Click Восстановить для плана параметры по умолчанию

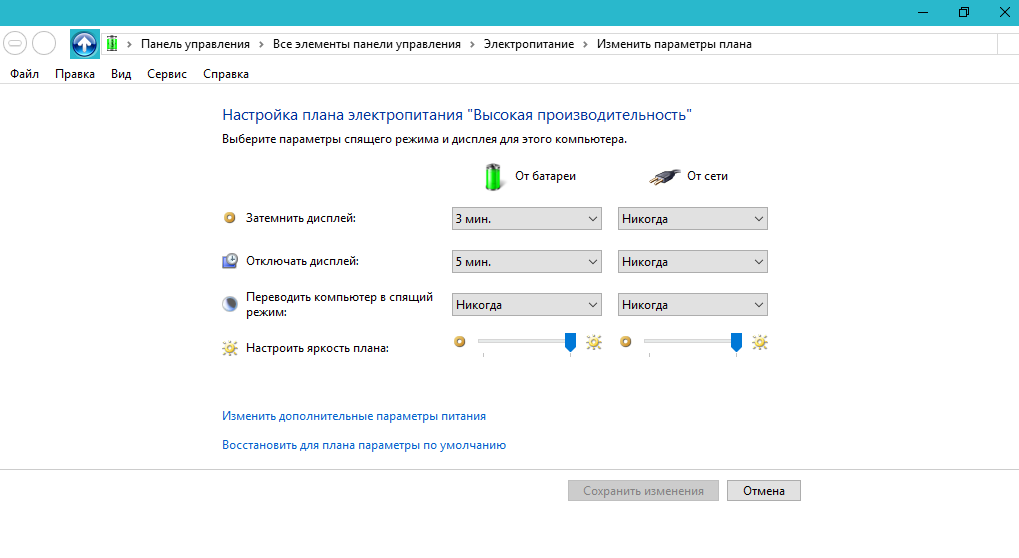pos(364,445)
